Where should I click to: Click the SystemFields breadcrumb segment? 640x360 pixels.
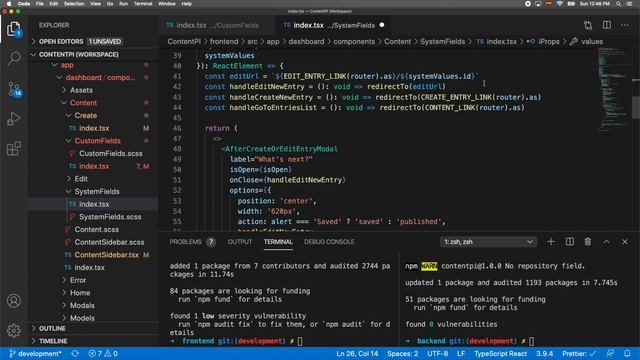(442, 42)
